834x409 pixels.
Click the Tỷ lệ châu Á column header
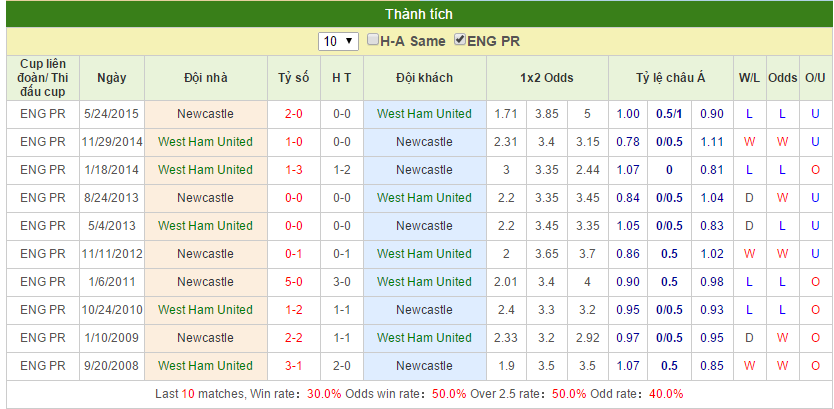[x=671, y=78]
